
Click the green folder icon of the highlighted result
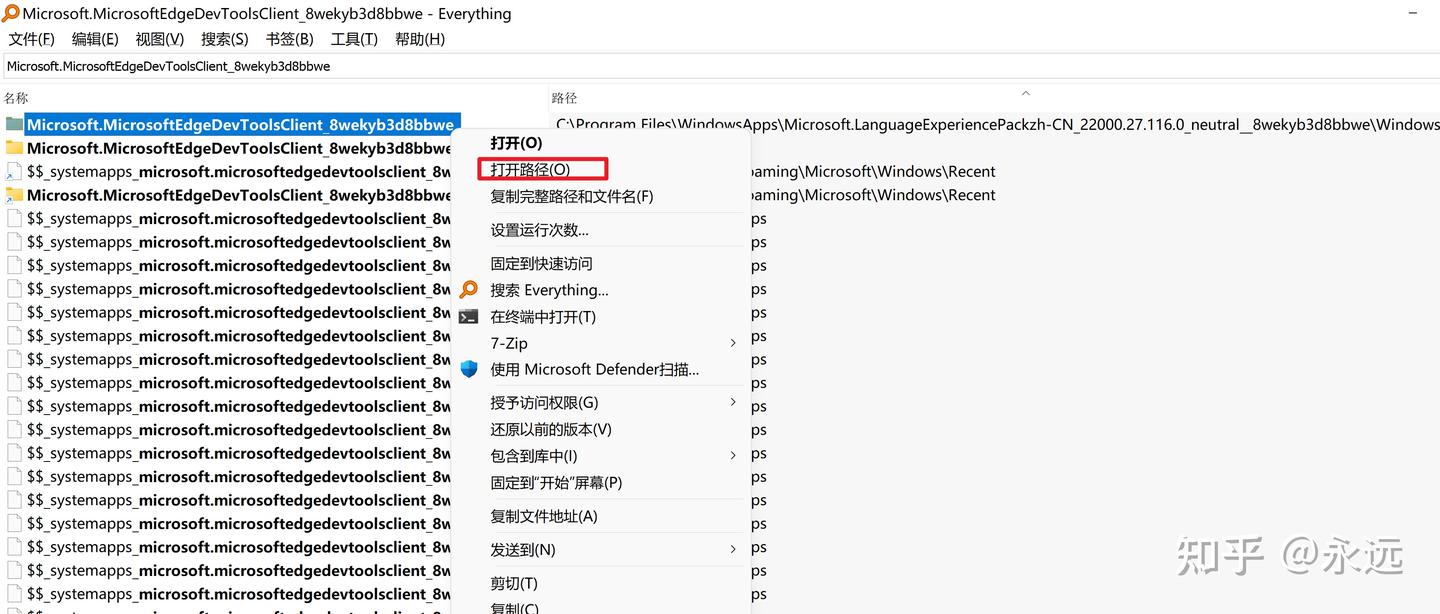pos(13,124)
